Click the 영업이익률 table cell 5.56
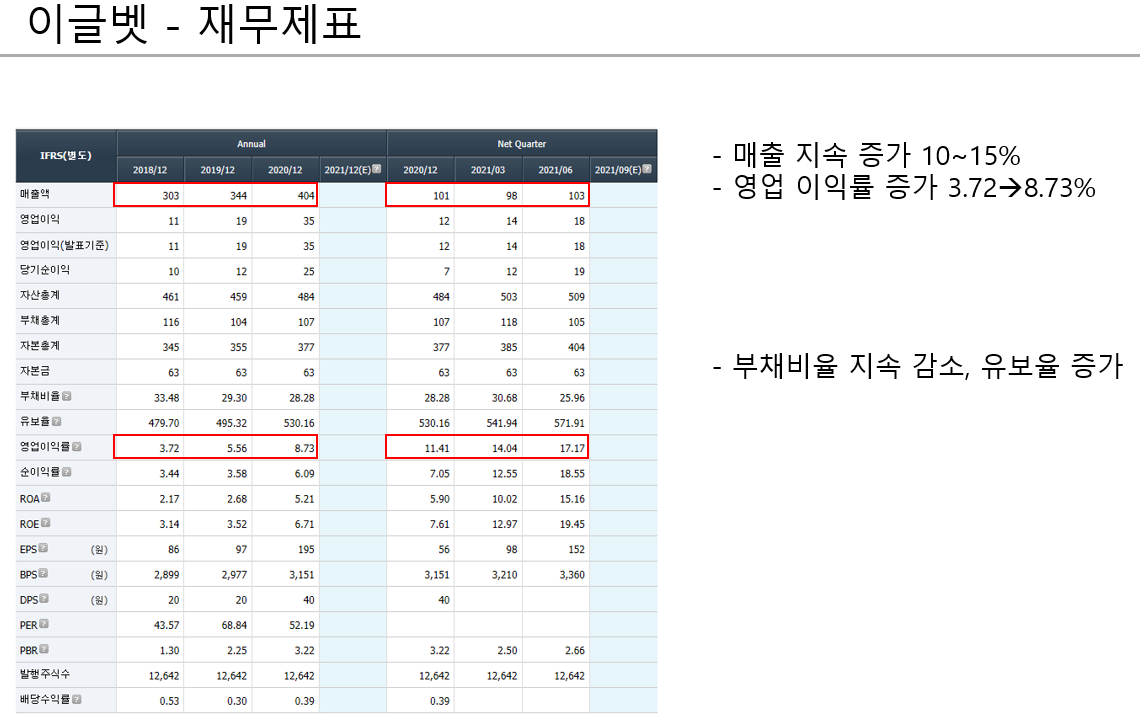The height and width of the screenshot is (726, 1140). point(237,448)
